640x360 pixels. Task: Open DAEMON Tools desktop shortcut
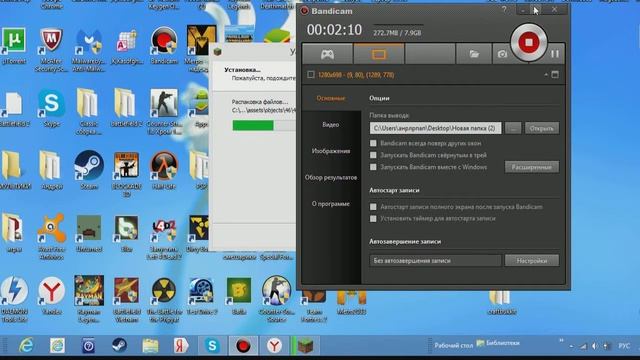click(x=14, y=298)
